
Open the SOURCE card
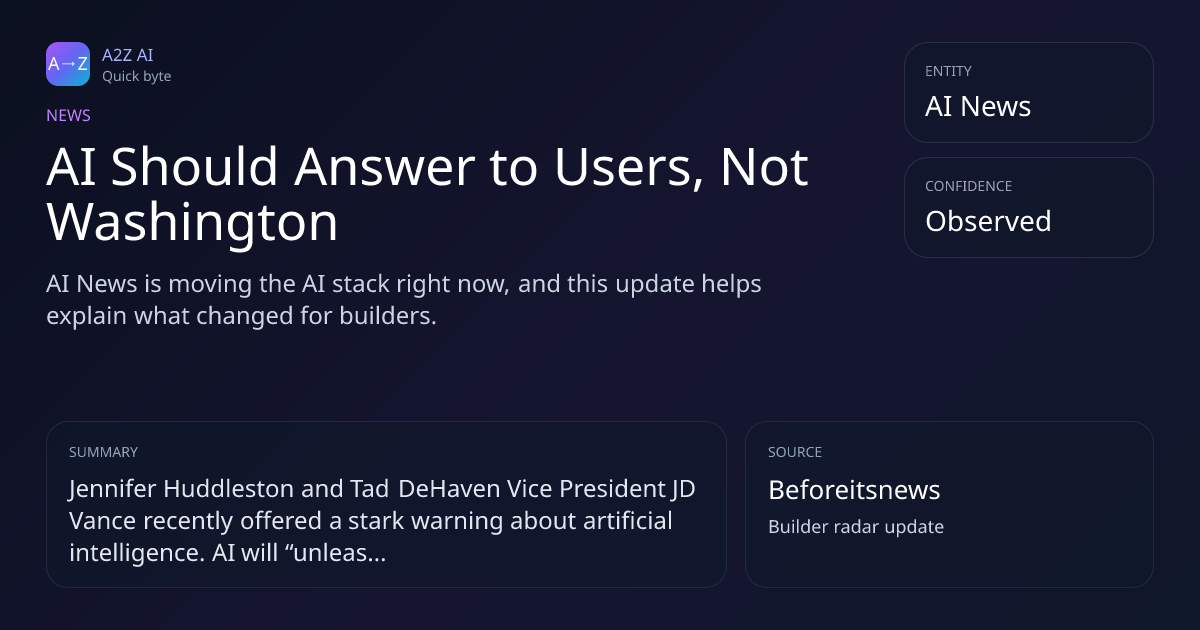coord(948,504)
